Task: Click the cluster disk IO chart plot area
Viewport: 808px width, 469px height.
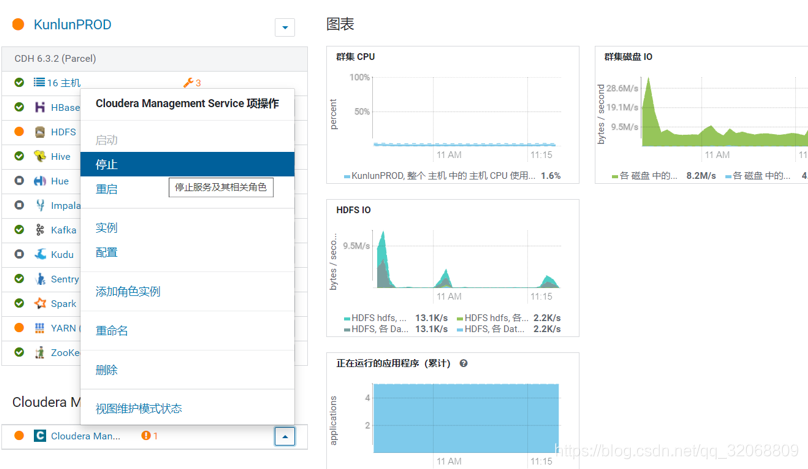Action: point(724,111)
